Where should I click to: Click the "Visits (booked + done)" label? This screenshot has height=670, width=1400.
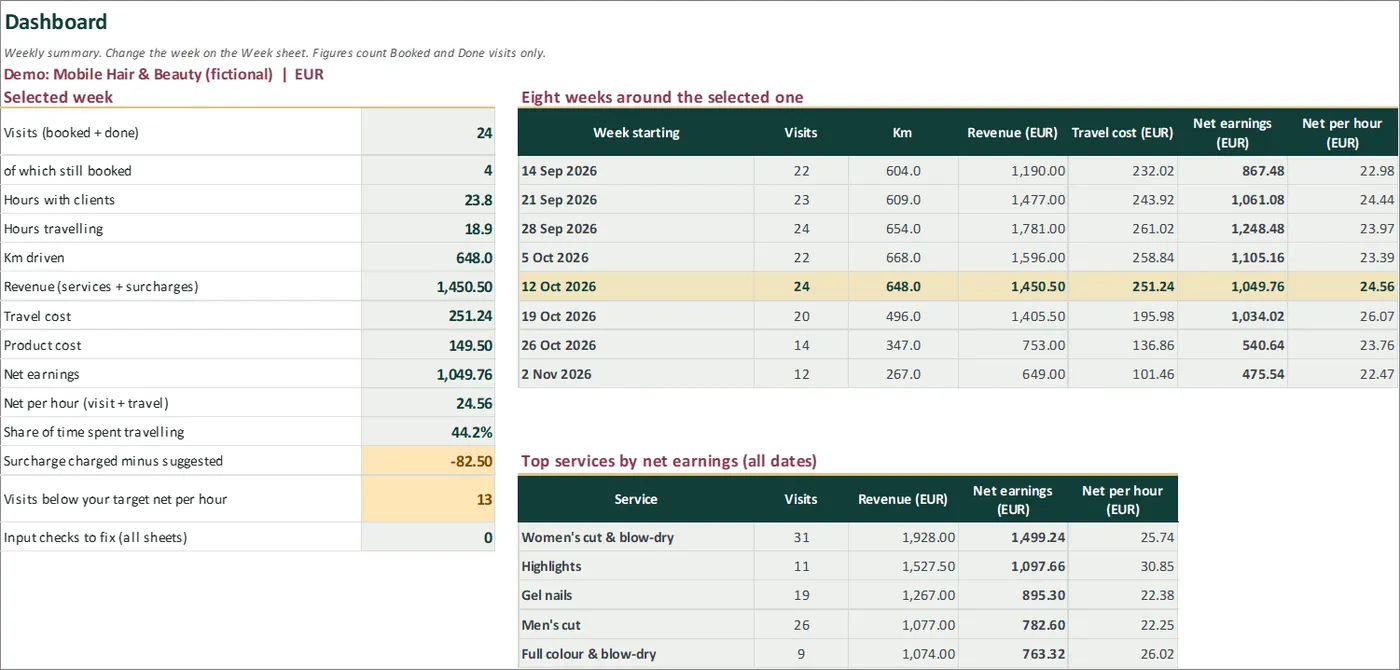(71, 133)
